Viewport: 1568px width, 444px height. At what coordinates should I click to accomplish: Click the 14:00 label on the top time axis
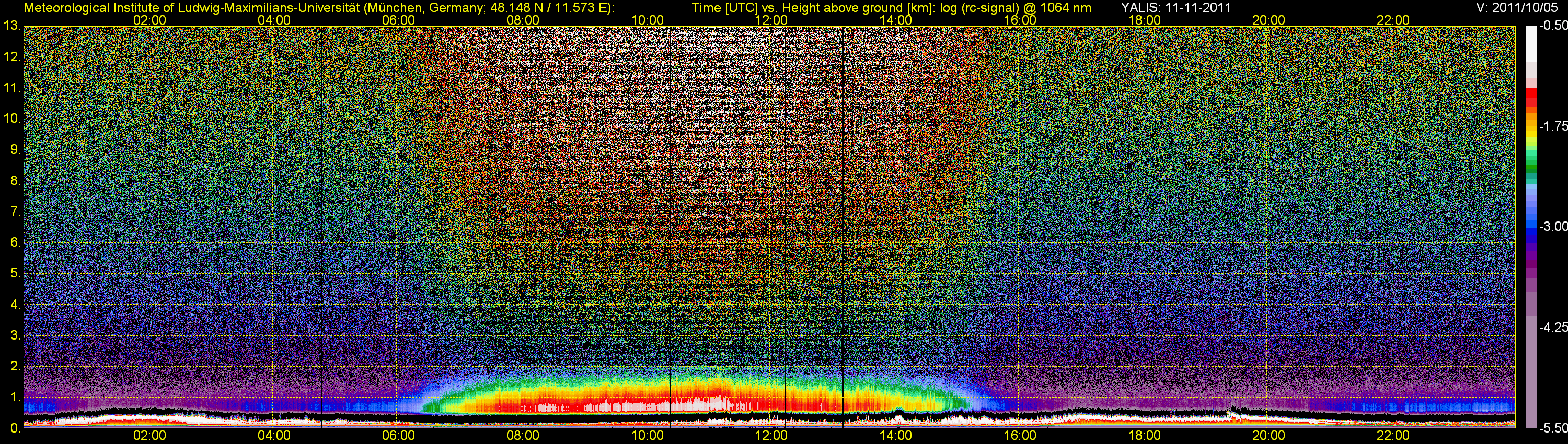896,20
